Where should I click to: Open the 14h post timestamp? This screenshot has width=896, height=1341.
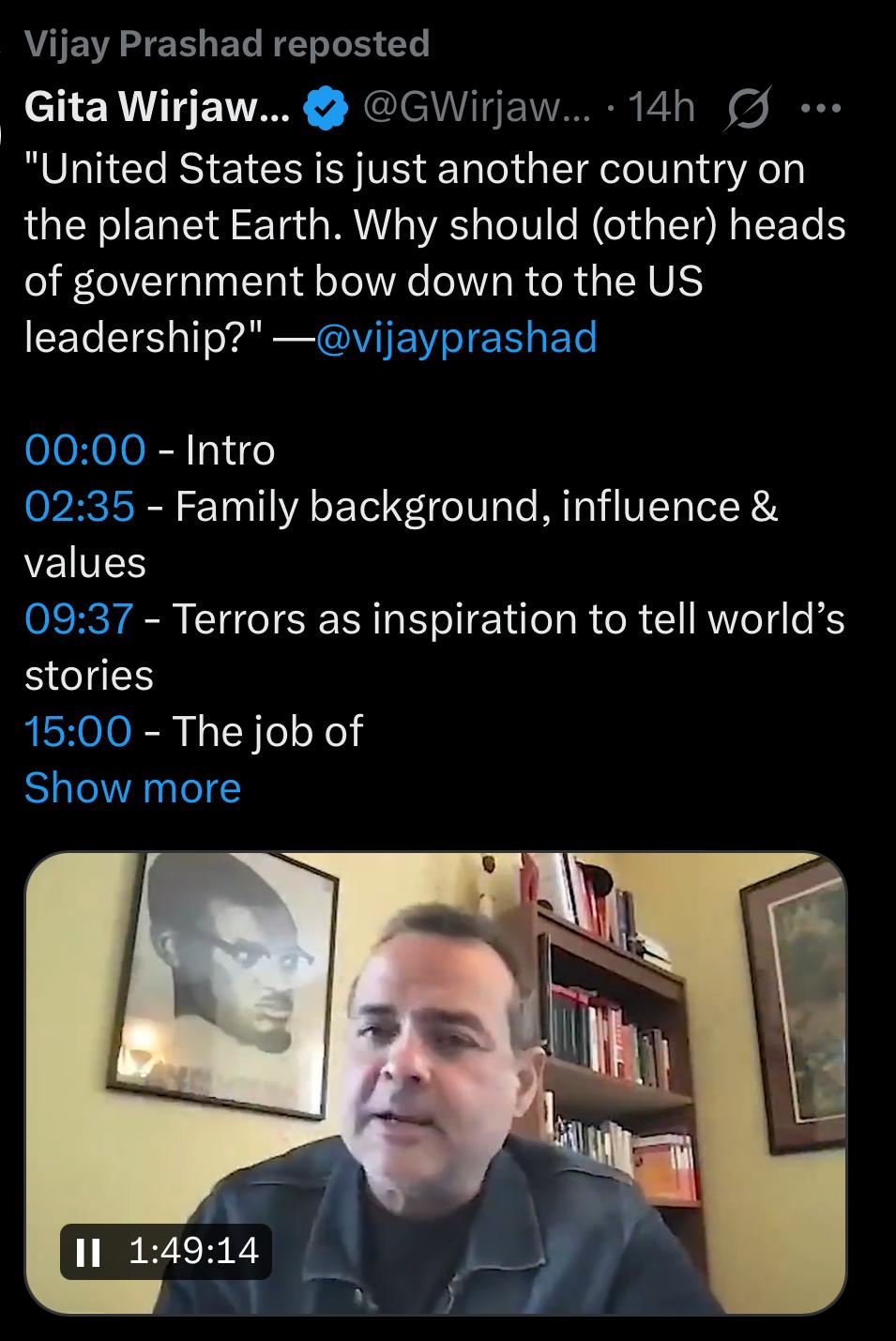(x=661, y=109)
